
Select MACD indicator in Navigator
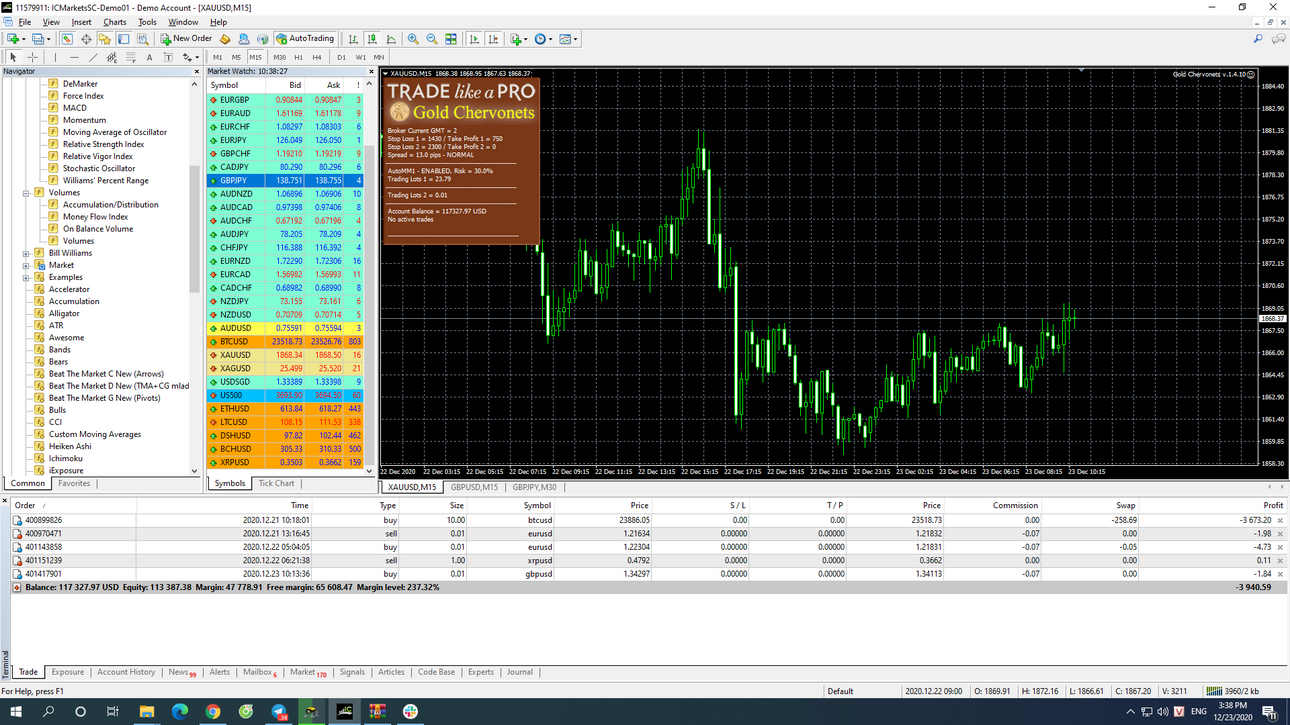[74, 108]
